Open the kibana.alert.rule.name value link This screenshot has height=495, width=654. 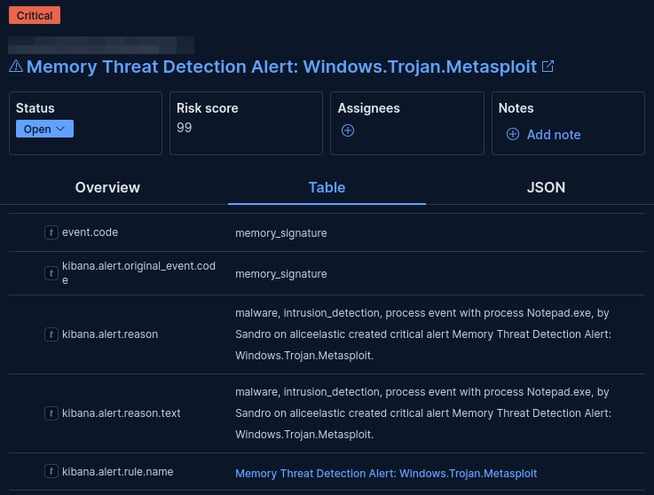pos(386,474)
